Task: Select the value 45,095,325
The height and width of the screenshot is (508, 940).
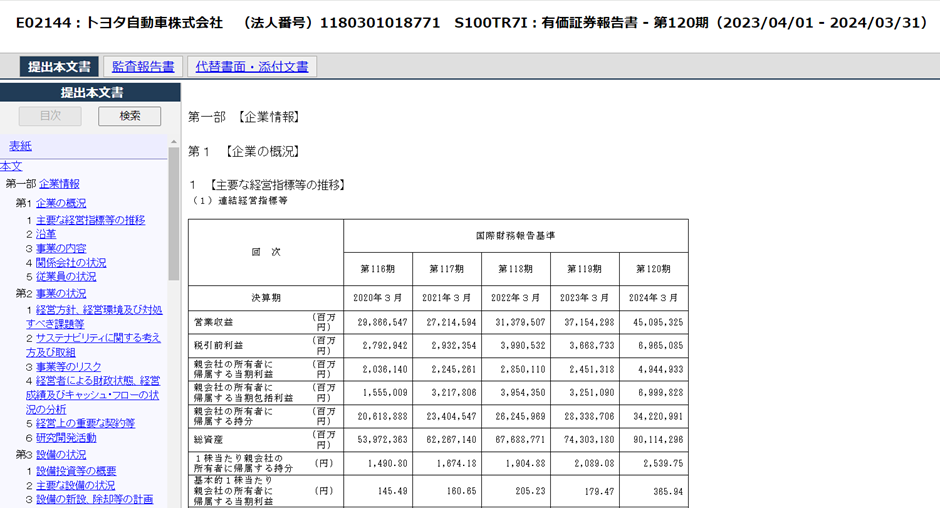Action: coord(658,322)
